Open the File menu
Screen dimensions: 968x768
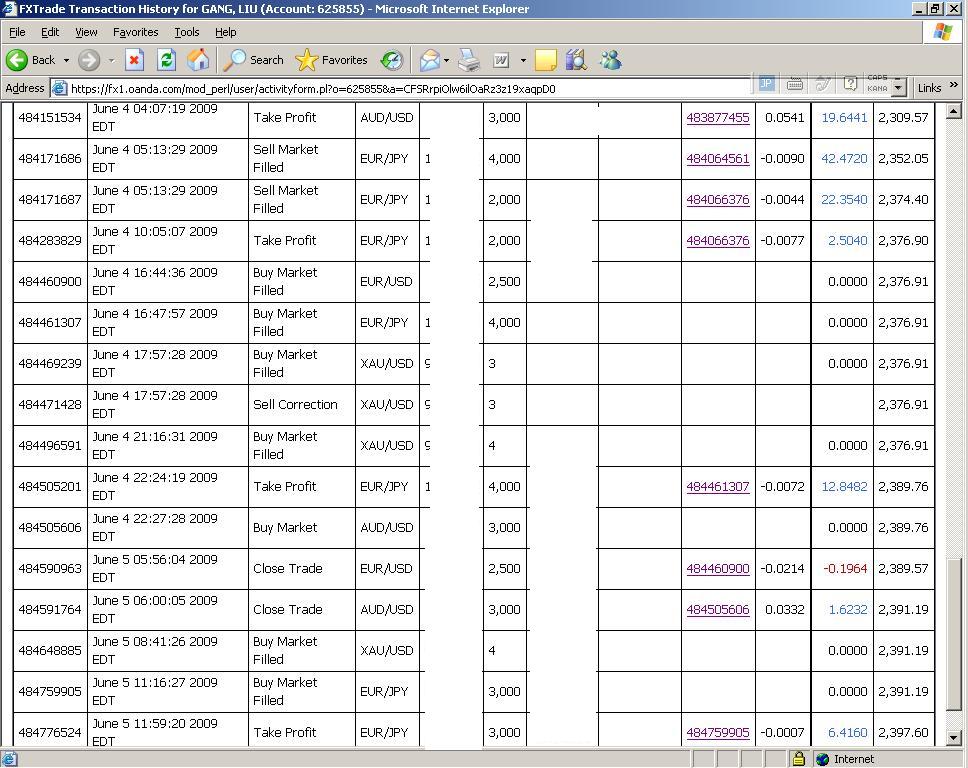click(x=17, y=32)
